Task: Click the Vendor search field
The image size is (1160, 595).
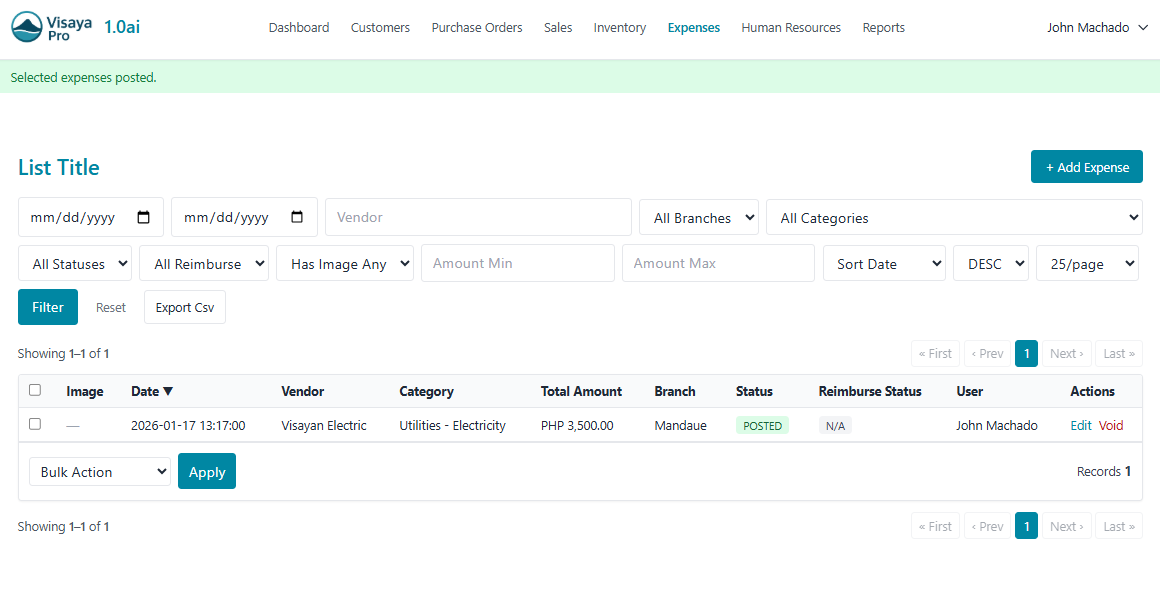Action: pyautogui.click(x=478, y=217)
